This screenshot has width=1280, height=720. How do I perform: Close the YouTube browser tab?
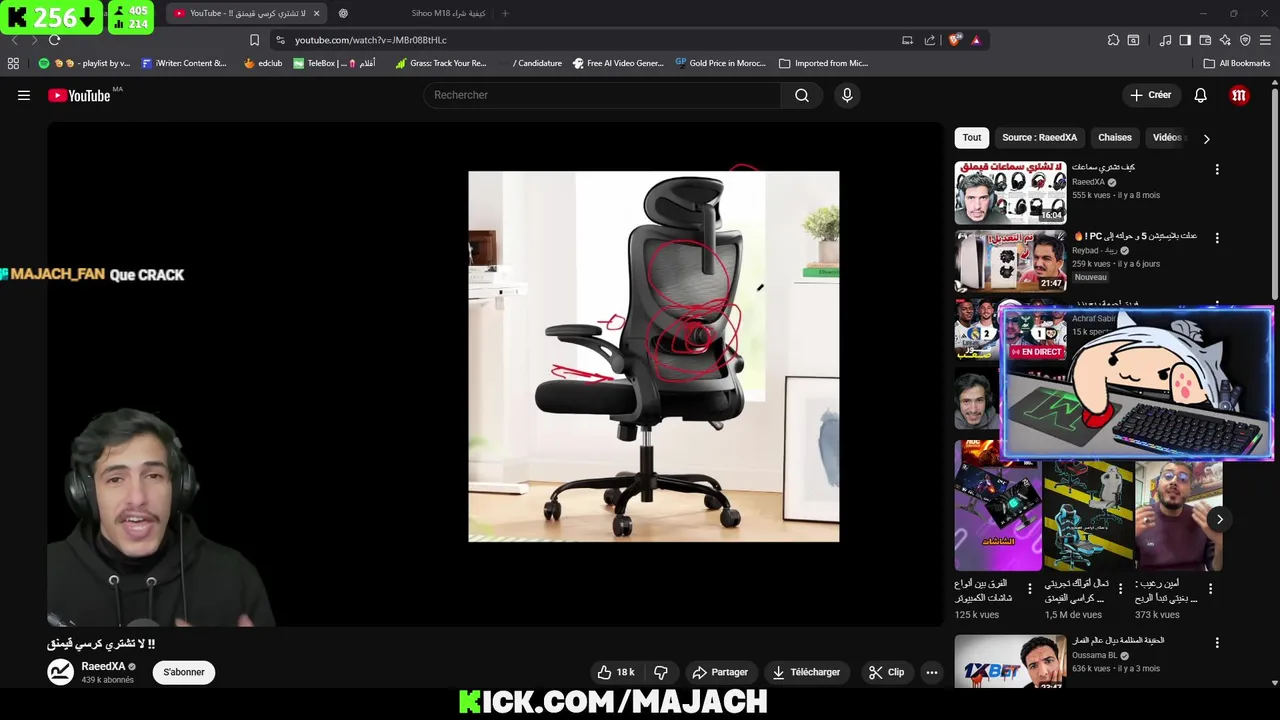[317, 13]
